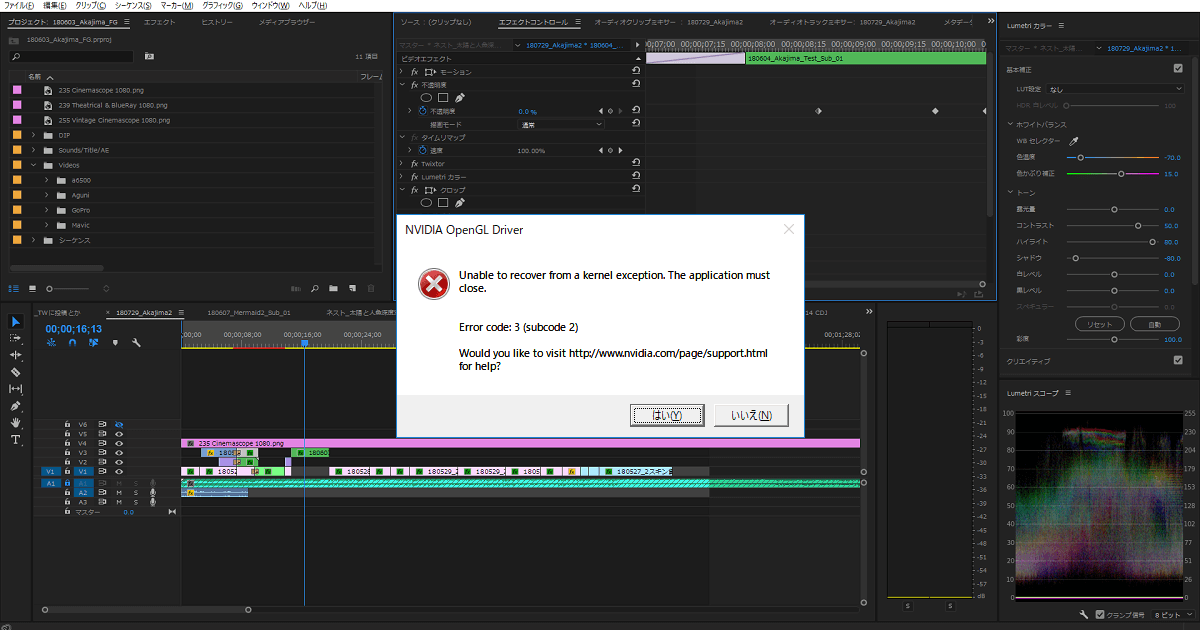Collapse the Tone section in Lumetri
Image resolution: width=1200 pixels, height=630 pixels.
1011,192
